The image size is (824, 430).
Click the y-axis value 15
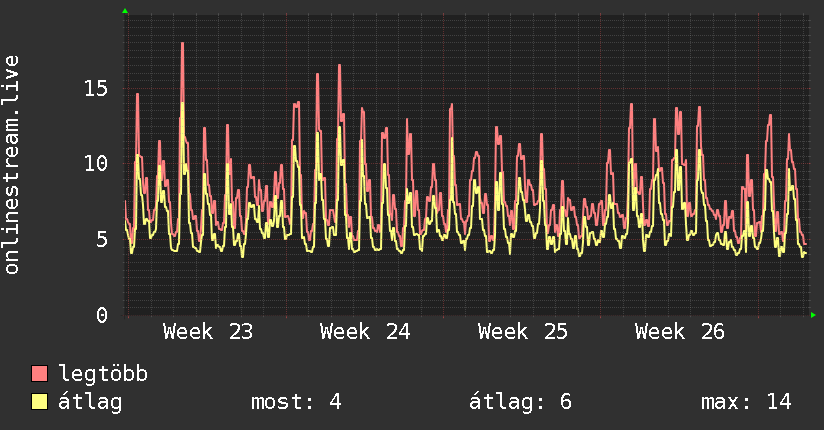[x=96, y=88]
